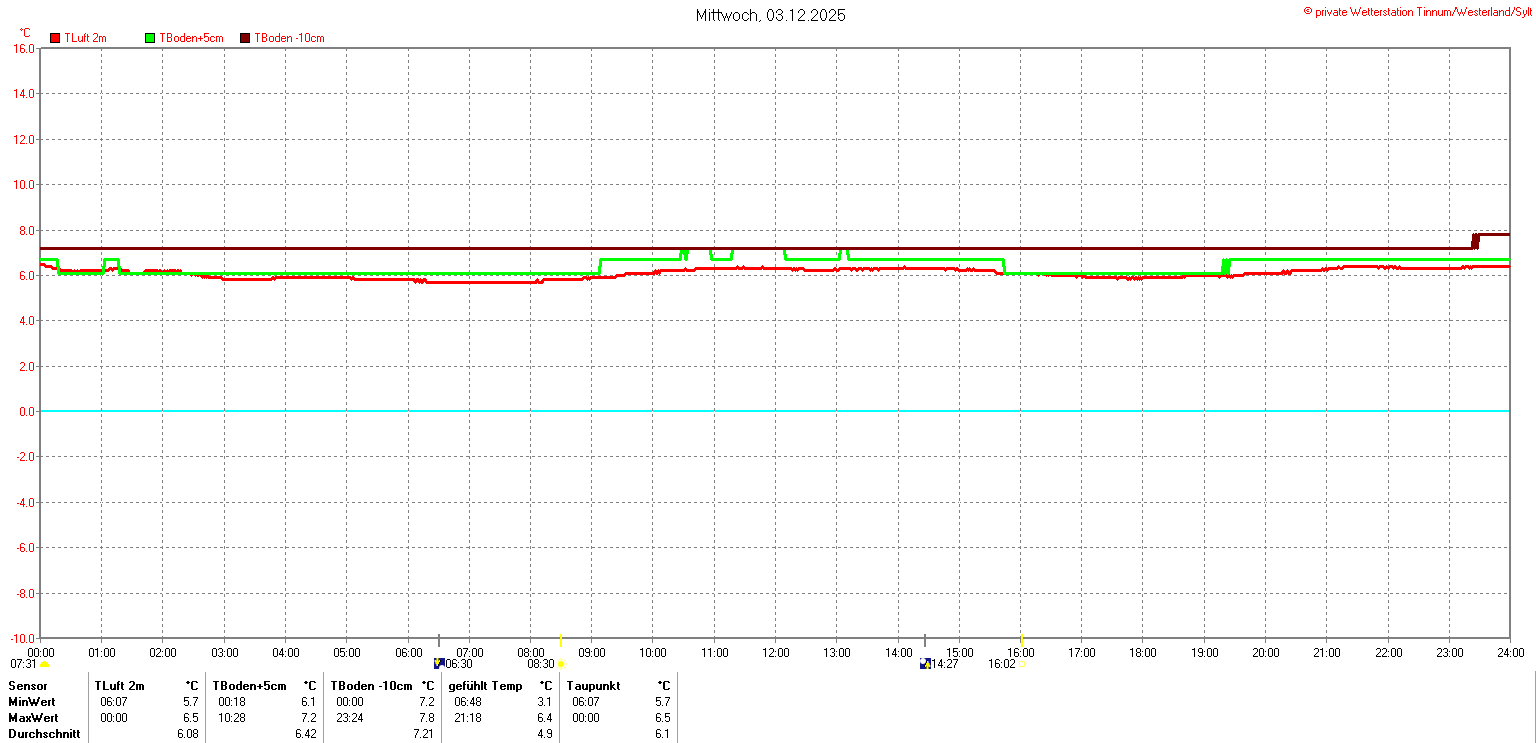Click the moon icon next to 14:27
Screen dimensions: 1536x743
(925, 663)
